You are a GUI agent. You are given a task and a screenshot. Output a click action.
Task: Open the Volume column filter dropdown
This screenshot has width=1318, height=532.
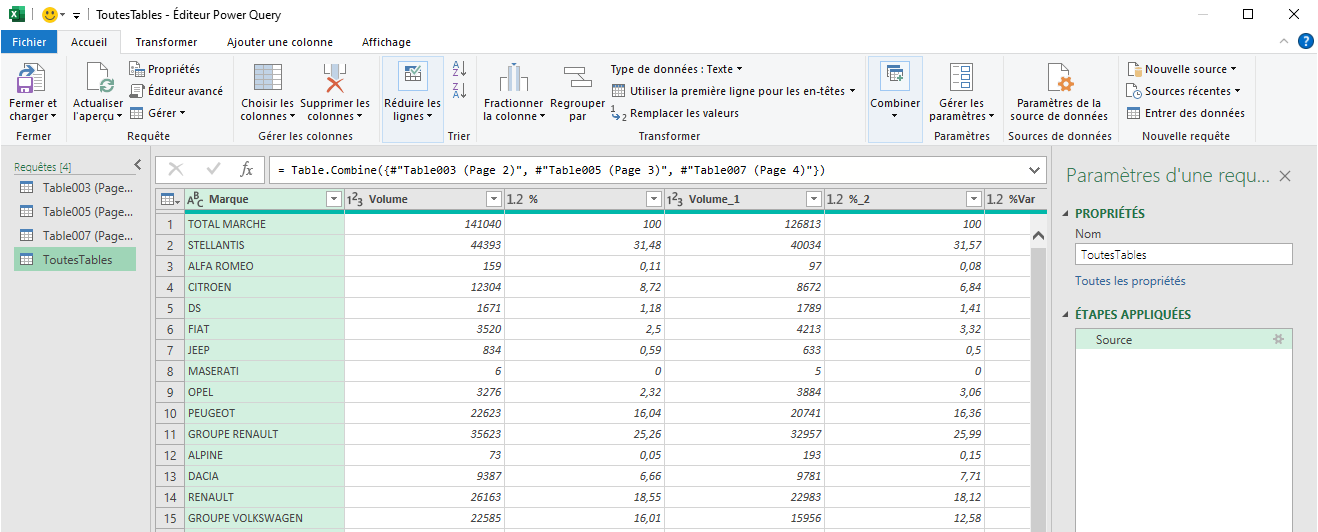click(494, 199)
